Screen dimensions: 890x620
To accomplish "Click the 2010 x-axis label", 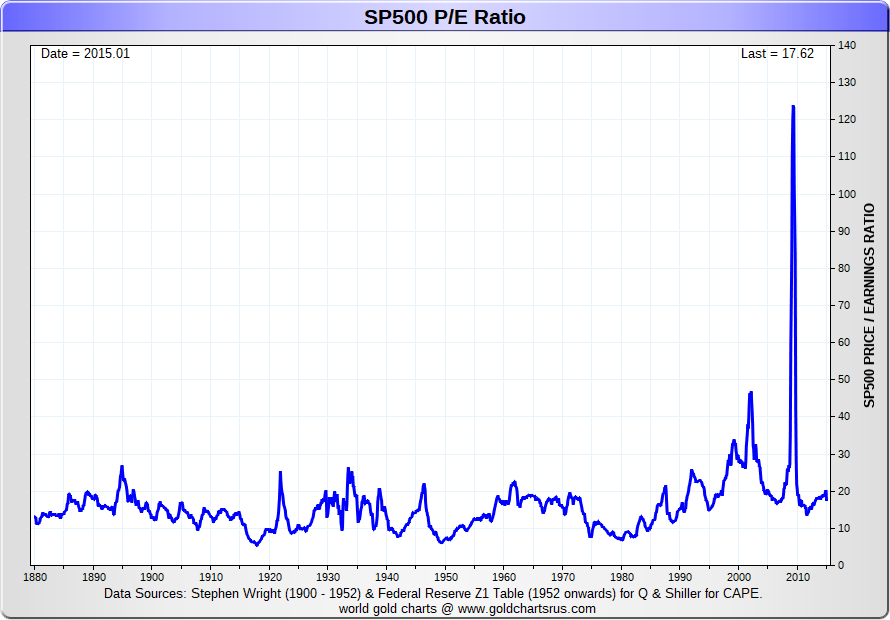I will pos(797,576).
